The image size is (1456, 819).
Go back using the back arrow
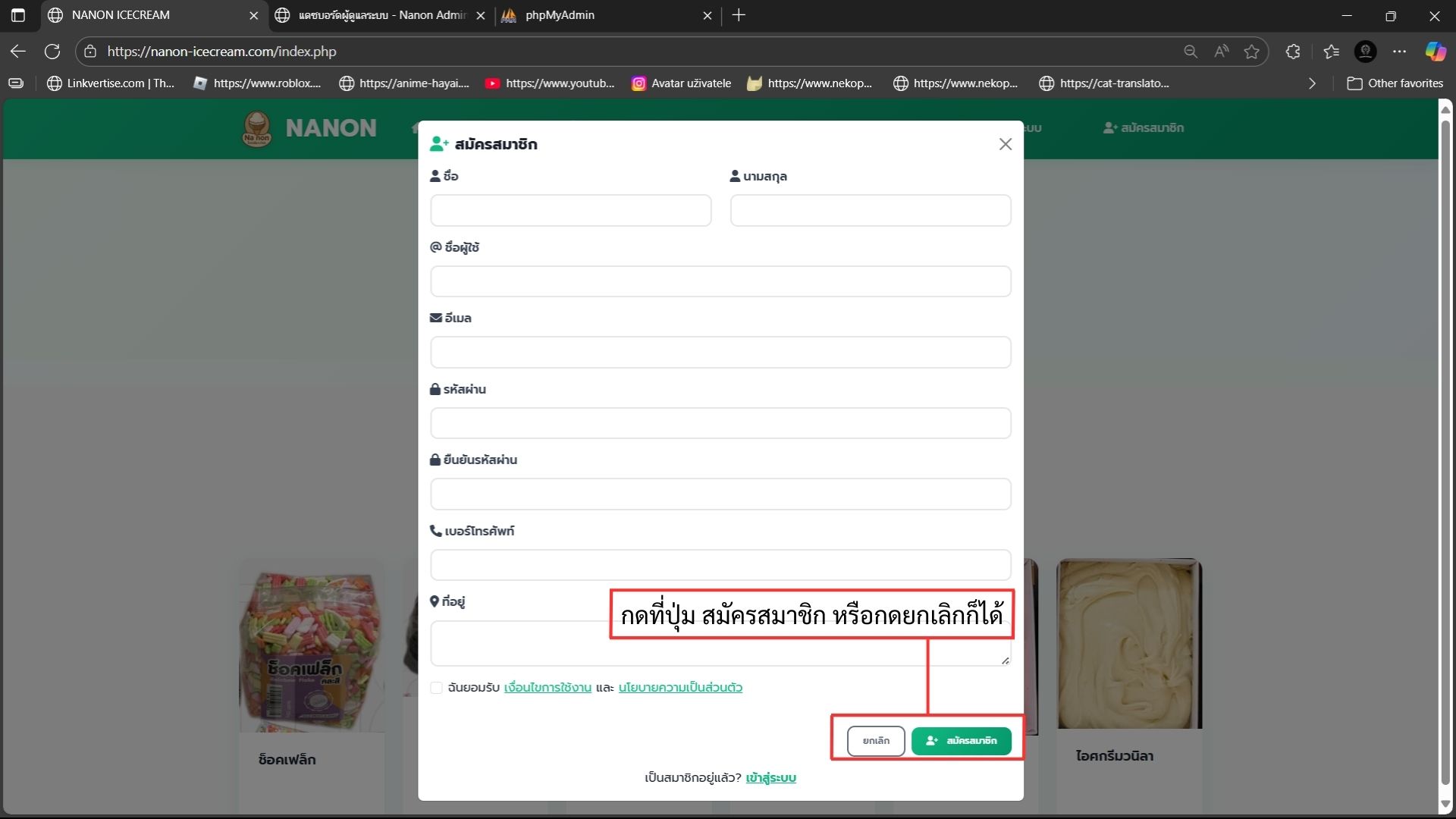click(17, 51)
